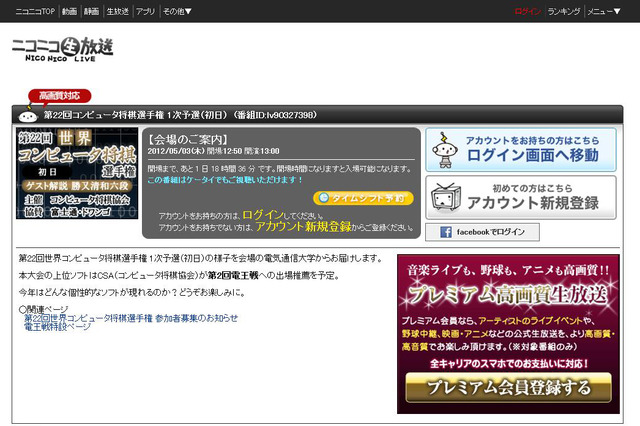The image size is (640, 426).
Task: Click the Nico Nico Live logo
Action: [60, 48]
